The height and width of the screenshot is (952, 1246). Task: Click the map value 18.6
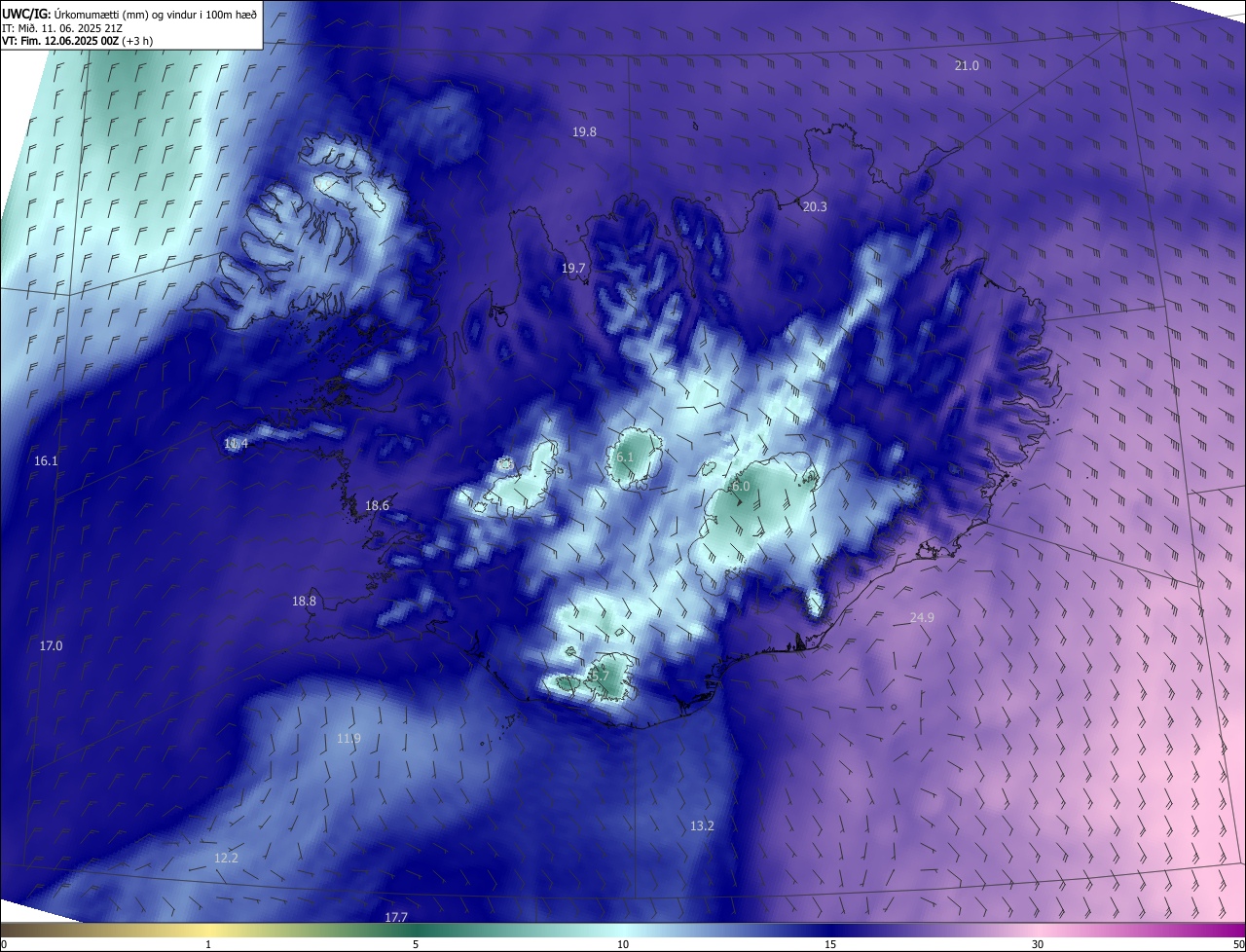click(377, 506)
